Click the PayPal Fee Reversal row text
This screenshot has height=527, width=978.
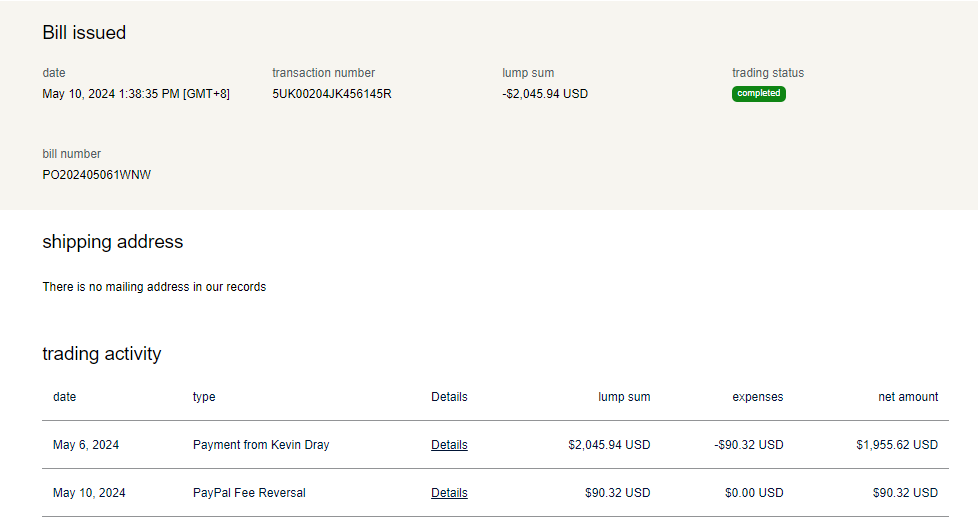pyautogui.click(x=249, y=493)
